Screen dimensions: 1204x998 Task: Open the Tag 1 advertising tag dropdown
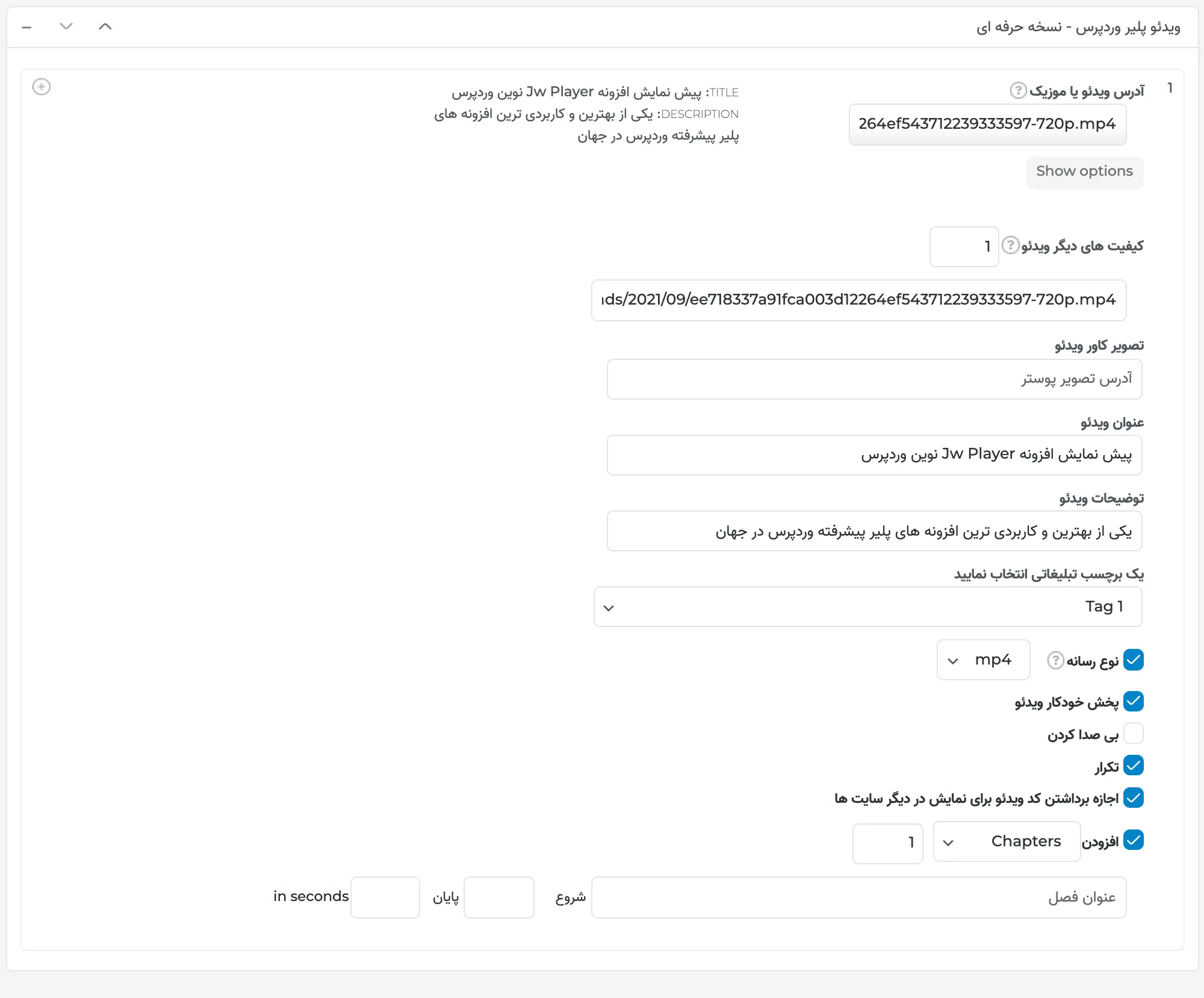tap(867, 607)
